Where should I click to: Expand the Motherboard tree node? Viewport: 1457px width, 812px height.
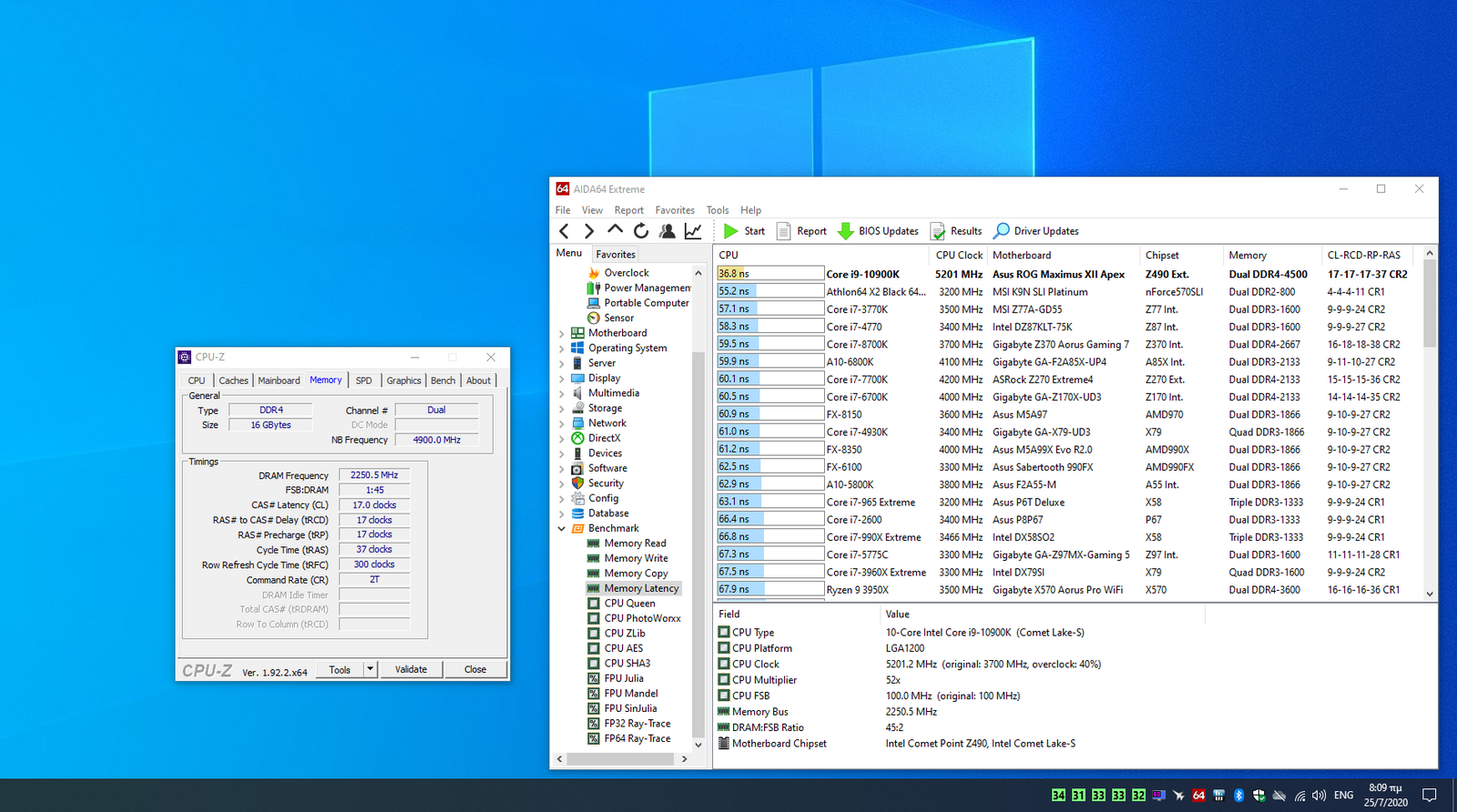tap(561, 333)
